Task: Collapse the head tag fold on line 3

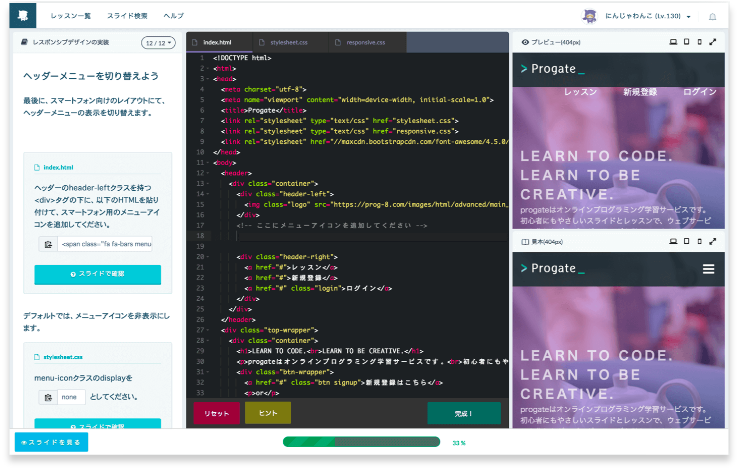Action: (208, 79)
